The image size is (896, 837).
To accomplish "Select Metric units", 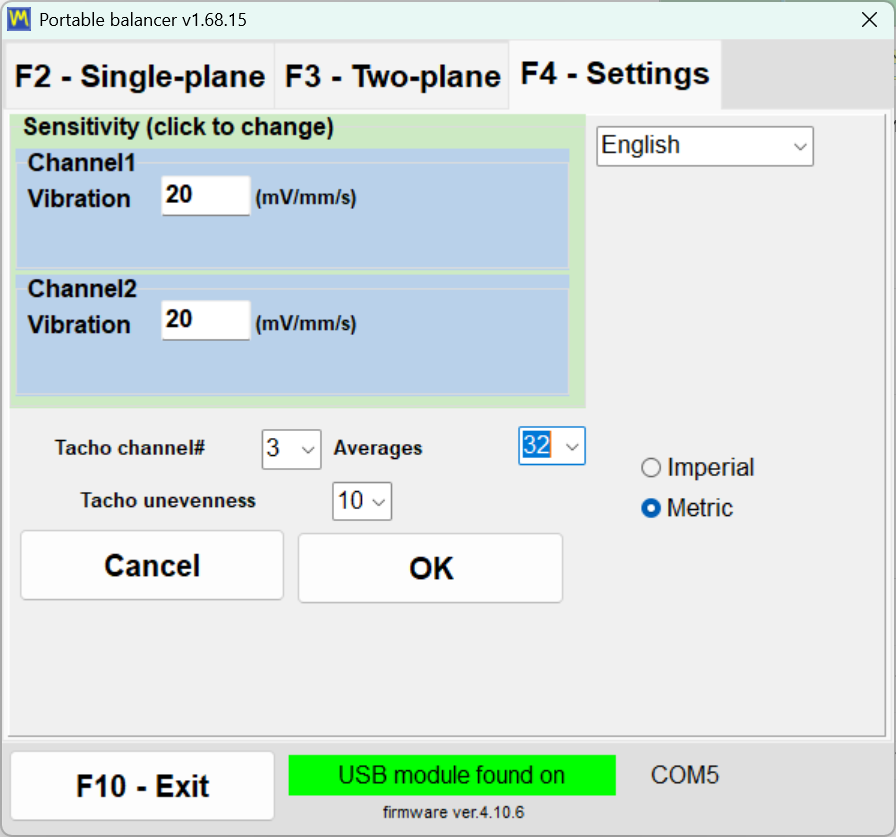I will tap(651, 508).
